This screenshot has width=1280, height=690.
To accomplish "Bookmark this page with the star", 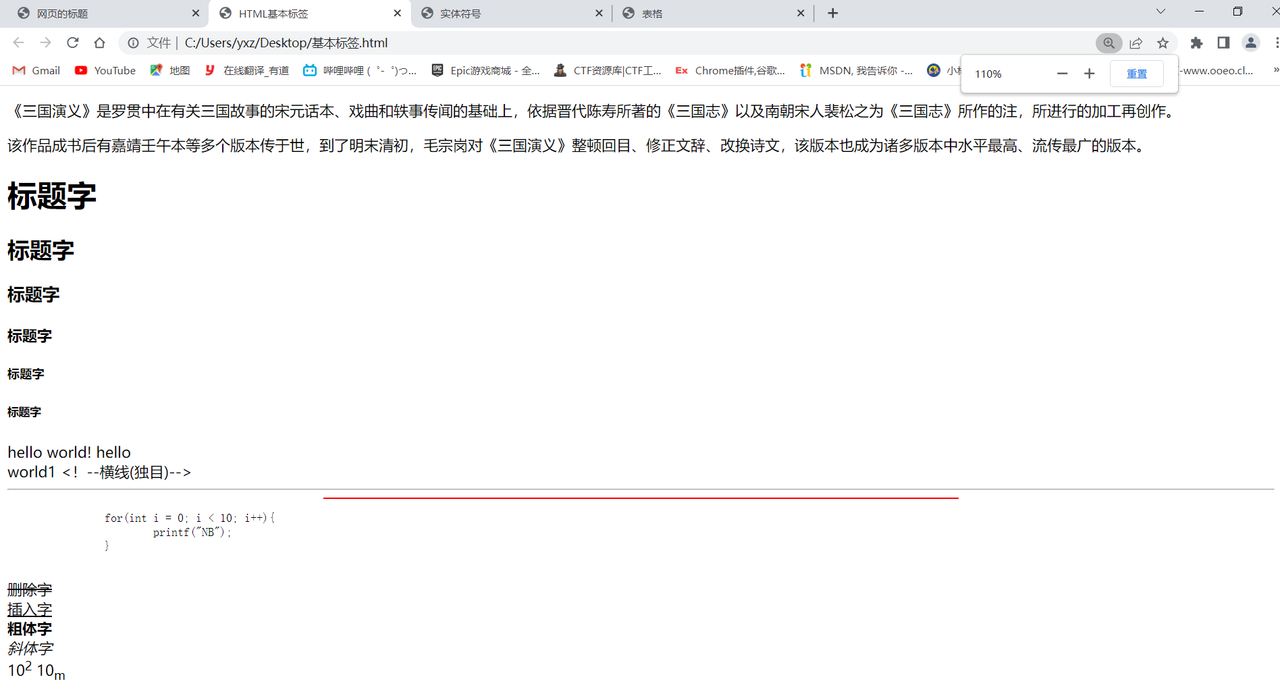I will click(1163, 43).
